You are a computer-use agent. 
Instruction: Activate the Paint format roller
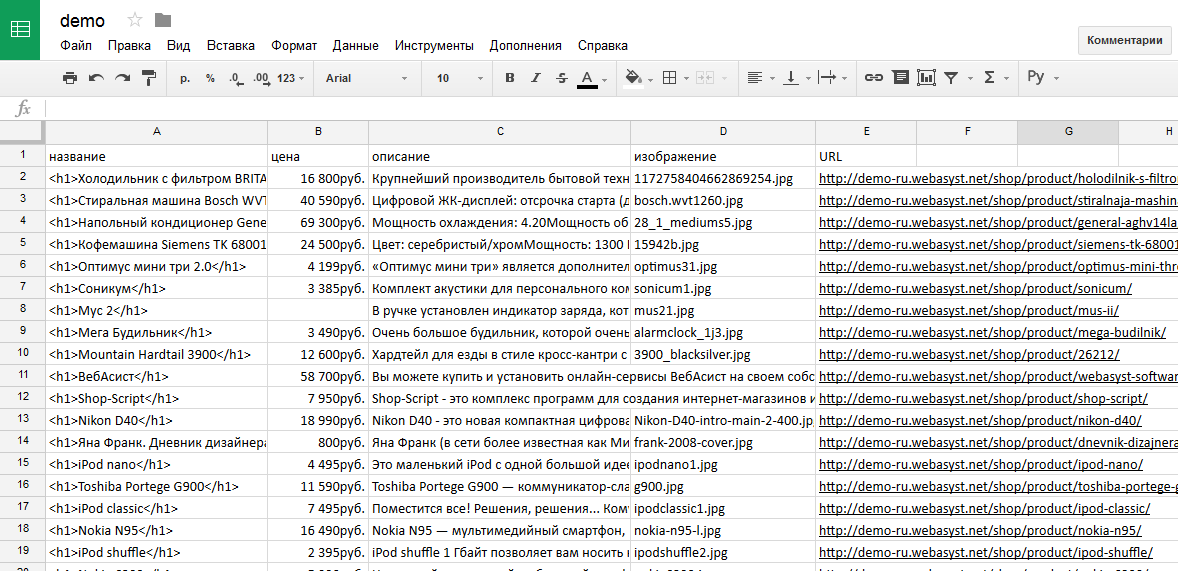149,78
